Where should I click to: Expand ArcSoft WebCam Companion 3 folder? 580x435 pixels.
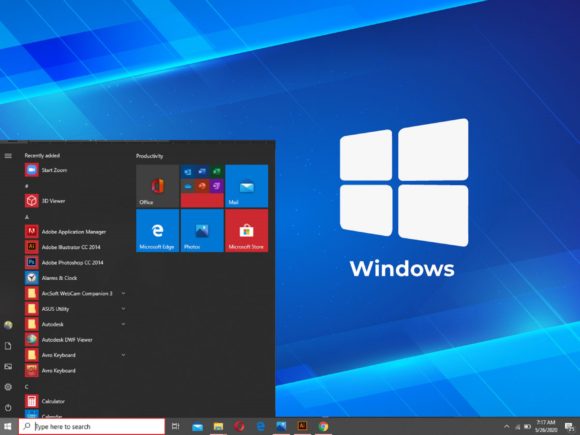click(124, 293)
